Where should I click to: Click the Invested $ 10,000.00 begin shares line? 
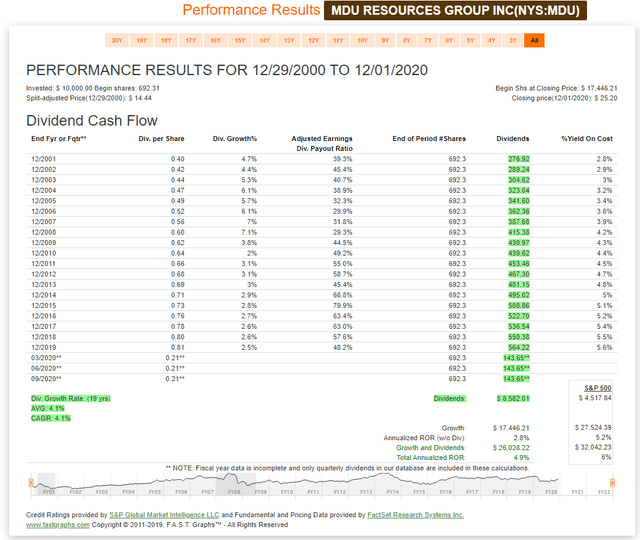pyautogui.click(x=93, y=88)
